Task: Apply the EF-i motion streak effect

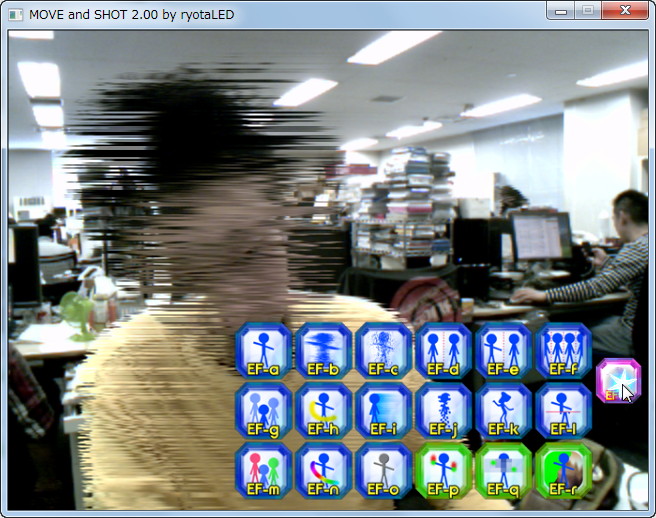Action: click(x=383, y=411)
